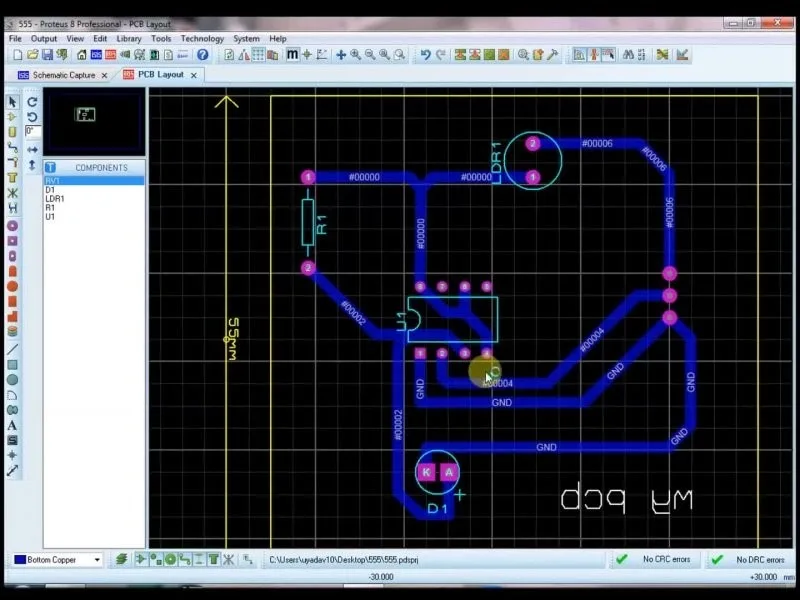Image resolution: width=800 pixels, height=600 pixels.
Task: Close the Schematic Capture tab
Action: [x=105, y=75]
